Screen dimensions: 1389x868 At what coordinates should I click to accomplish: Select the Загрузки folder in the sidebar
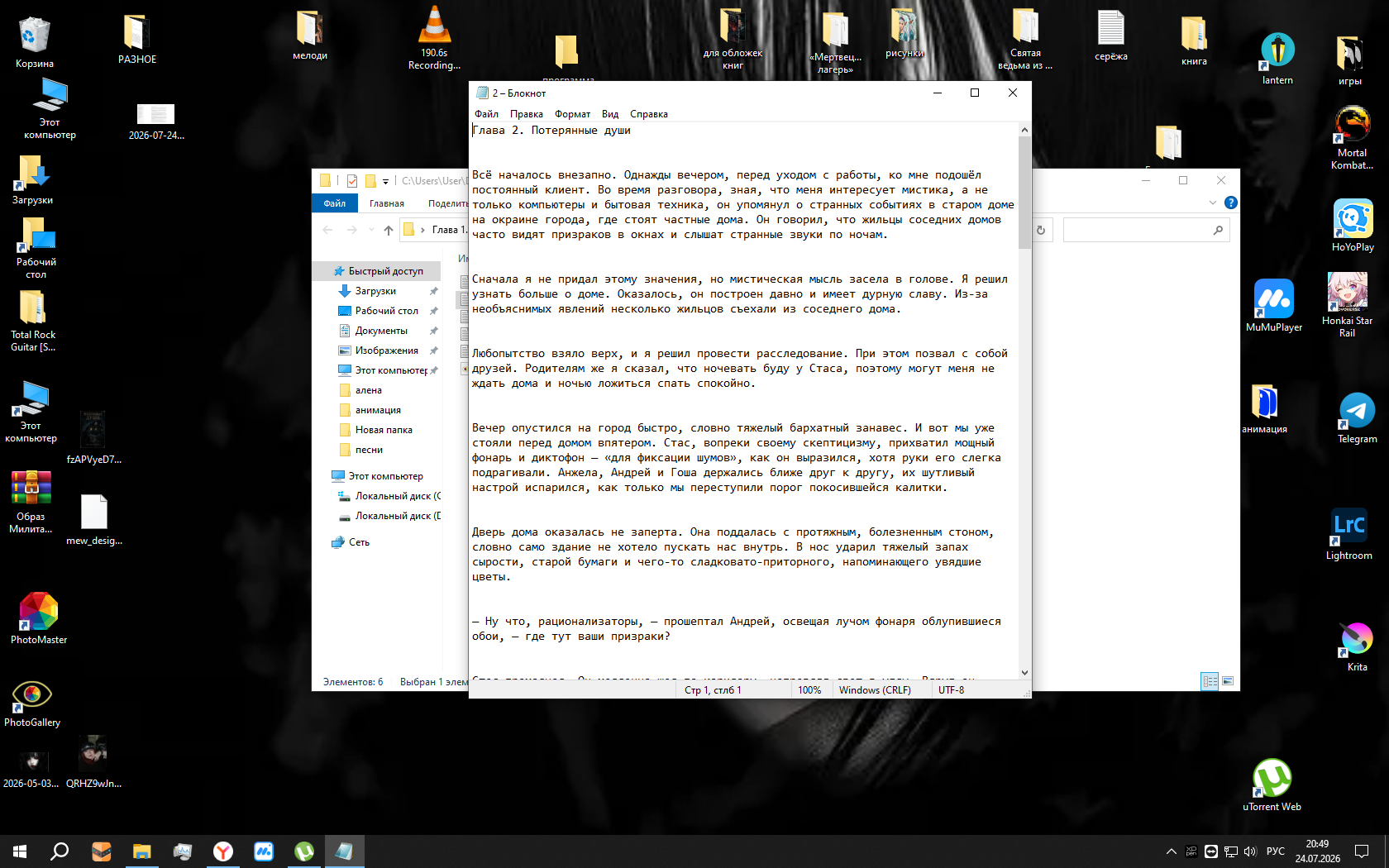coord(375,291)
